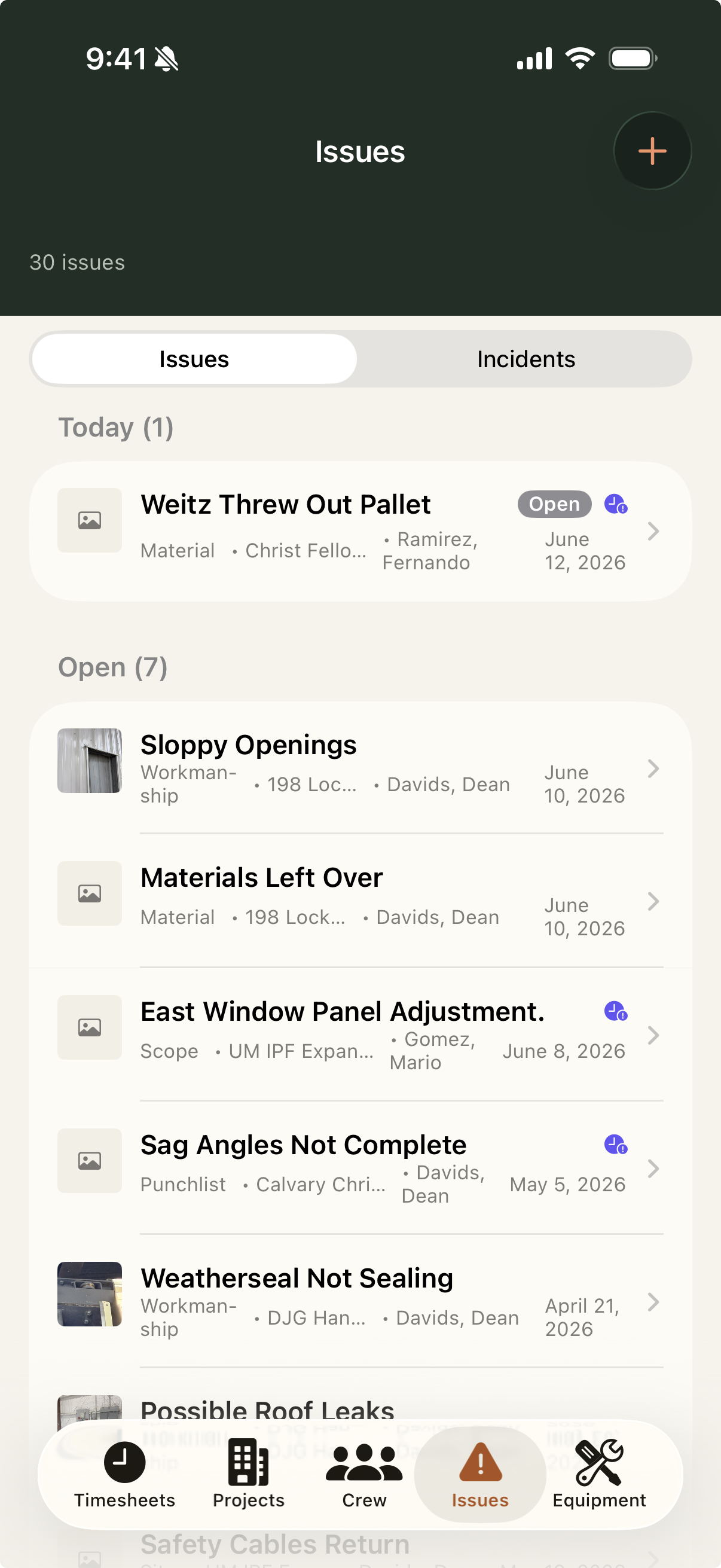The width and height of the screenshot is (721, 1568).
Task: Open the Equipment tools icon
Action: [598, 1462]
